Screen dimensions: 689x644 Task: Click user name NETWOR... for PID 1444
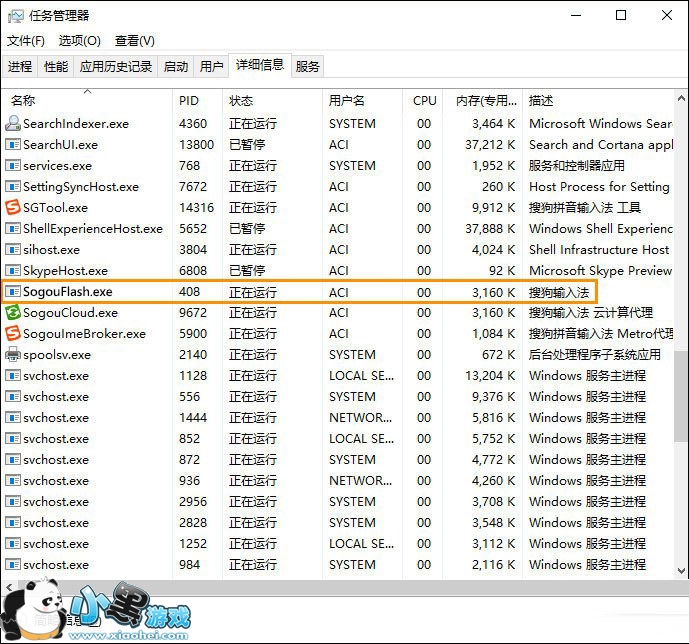[360, 418]
